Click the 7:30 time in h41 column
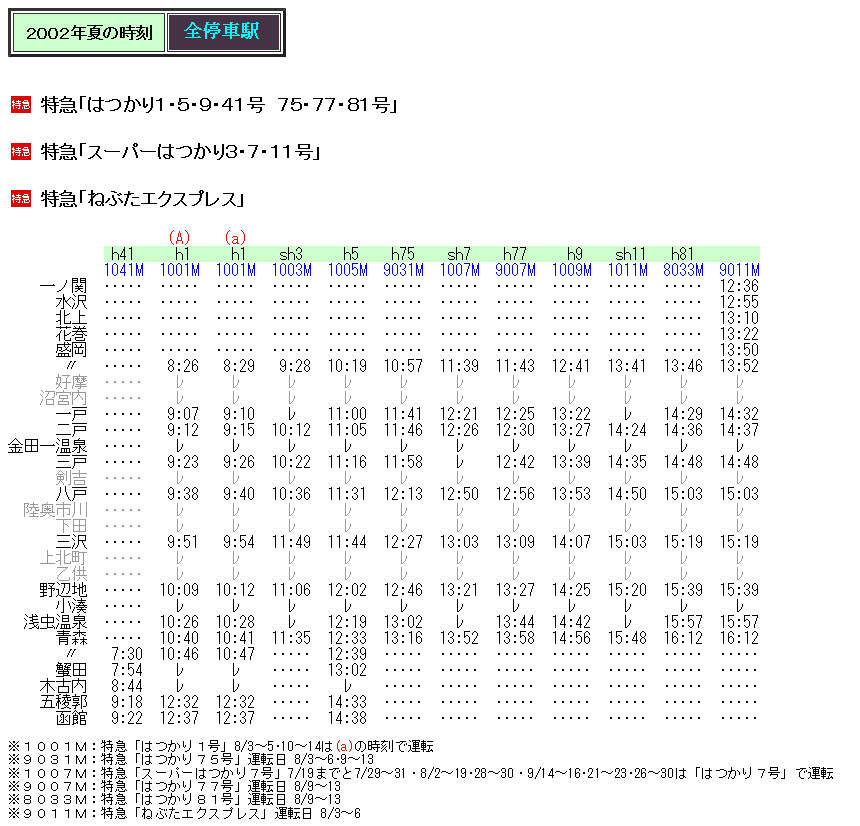The width and height of the screenshot is (860, 826). 127,654
